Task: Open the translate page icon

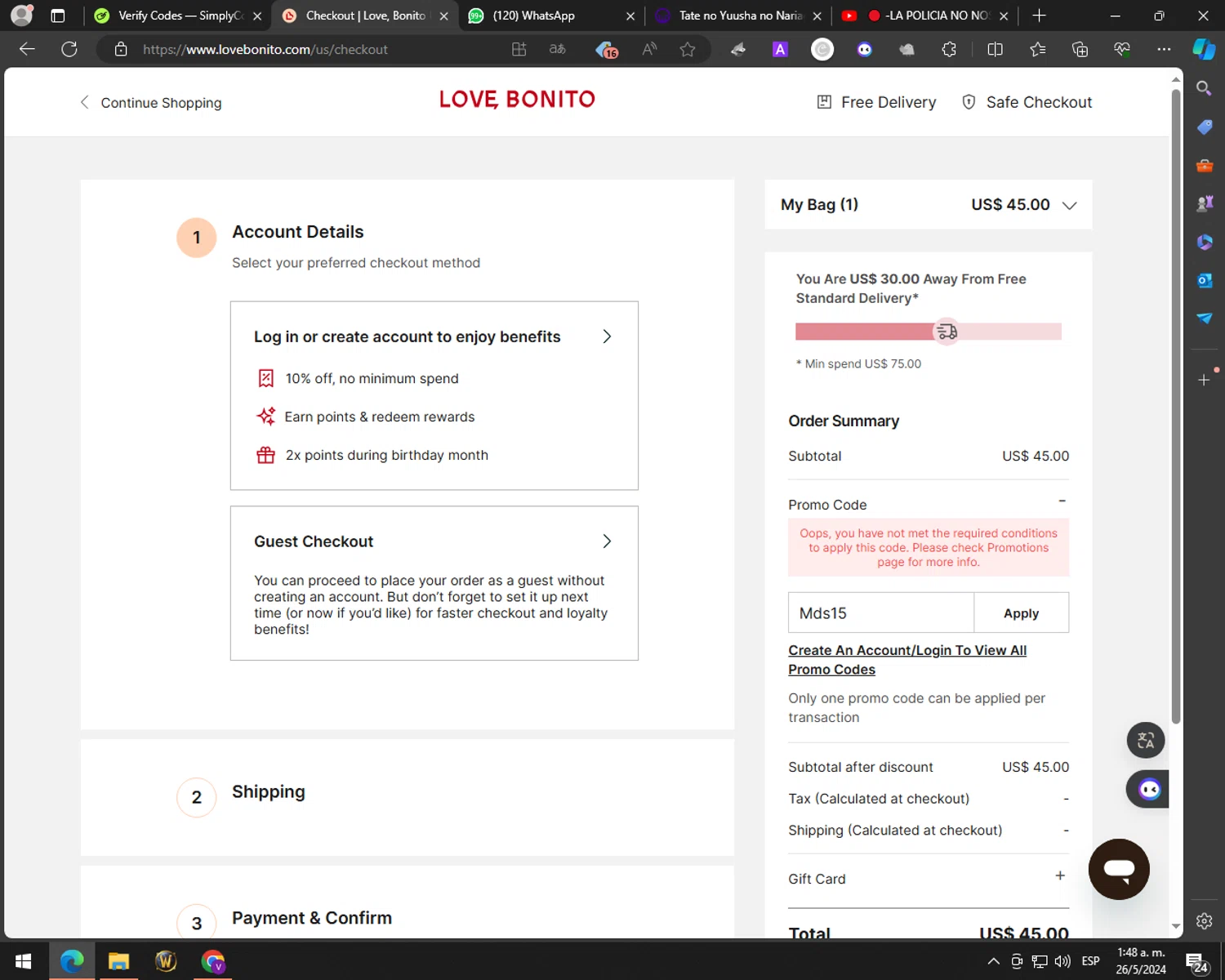Action: (x=558, y=49)
